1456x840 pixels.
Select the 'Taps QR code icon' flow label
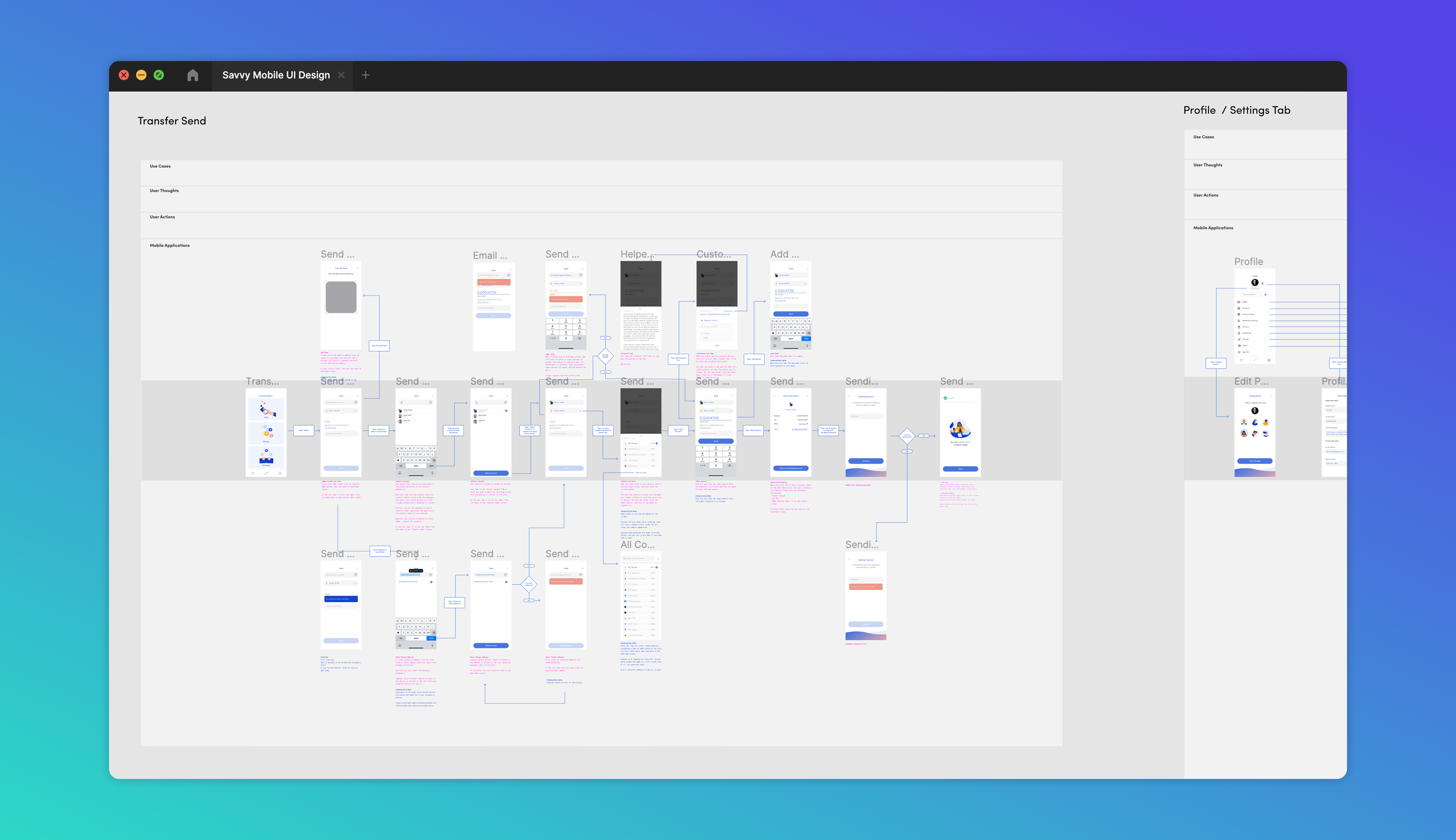[x=379, y=346]
